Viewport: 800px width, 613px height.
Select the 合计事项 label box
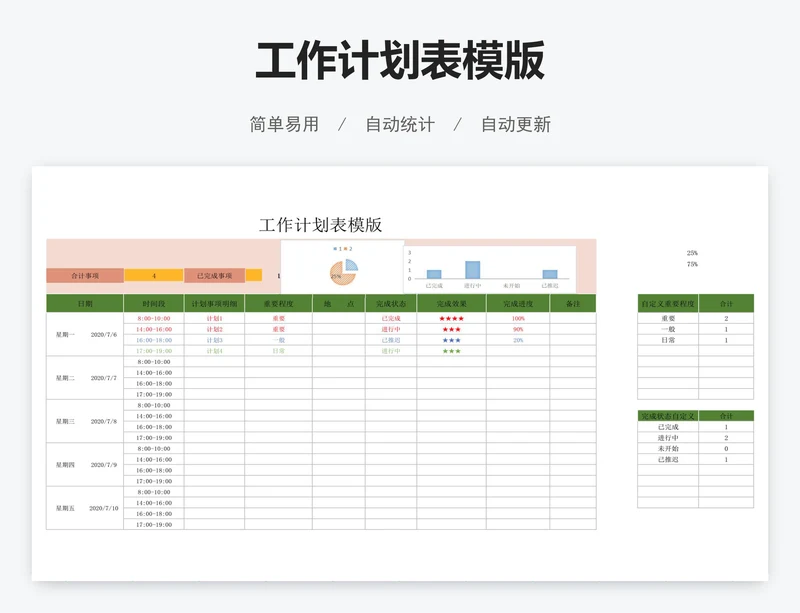pyautogui.click(x=85, y=276)
